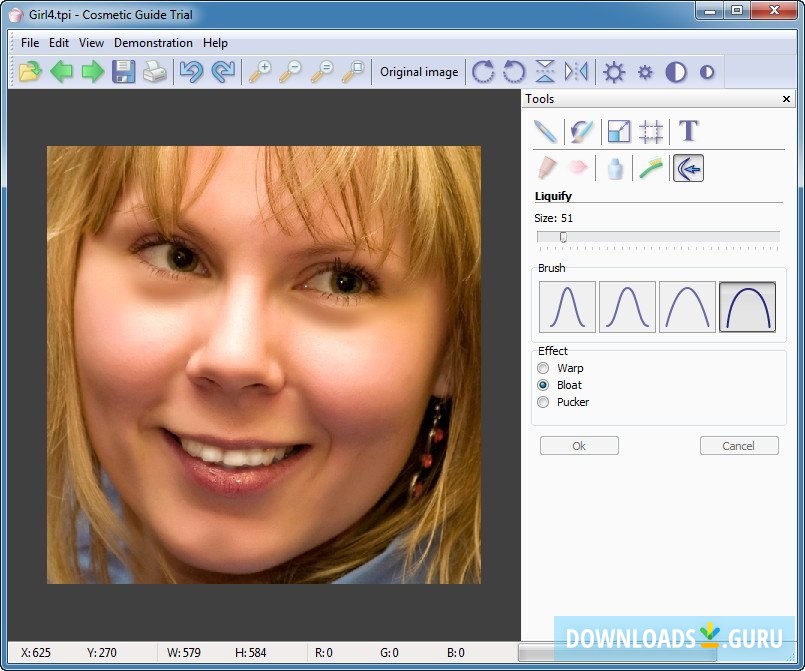Choose the lipstick lips tool
This screenshot has height=671, width=805.
coord(577,168)
